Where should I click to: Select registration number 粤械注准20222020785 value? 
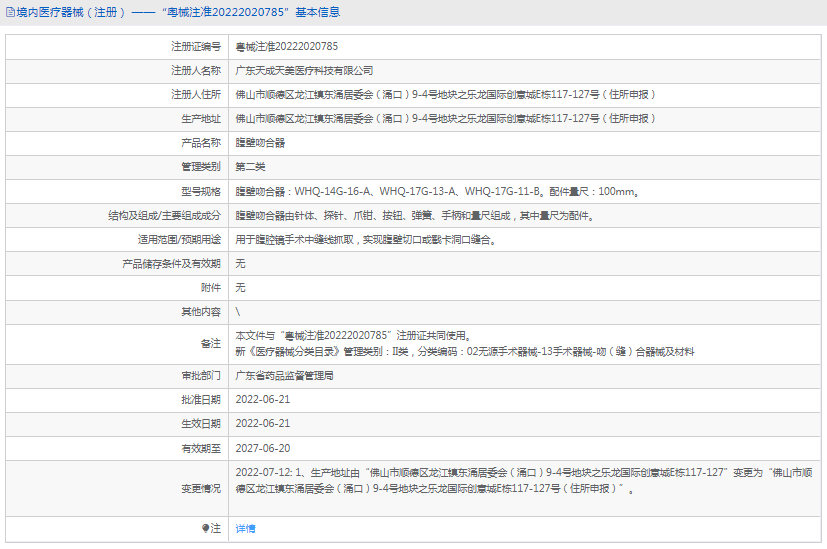click(286, 46)
